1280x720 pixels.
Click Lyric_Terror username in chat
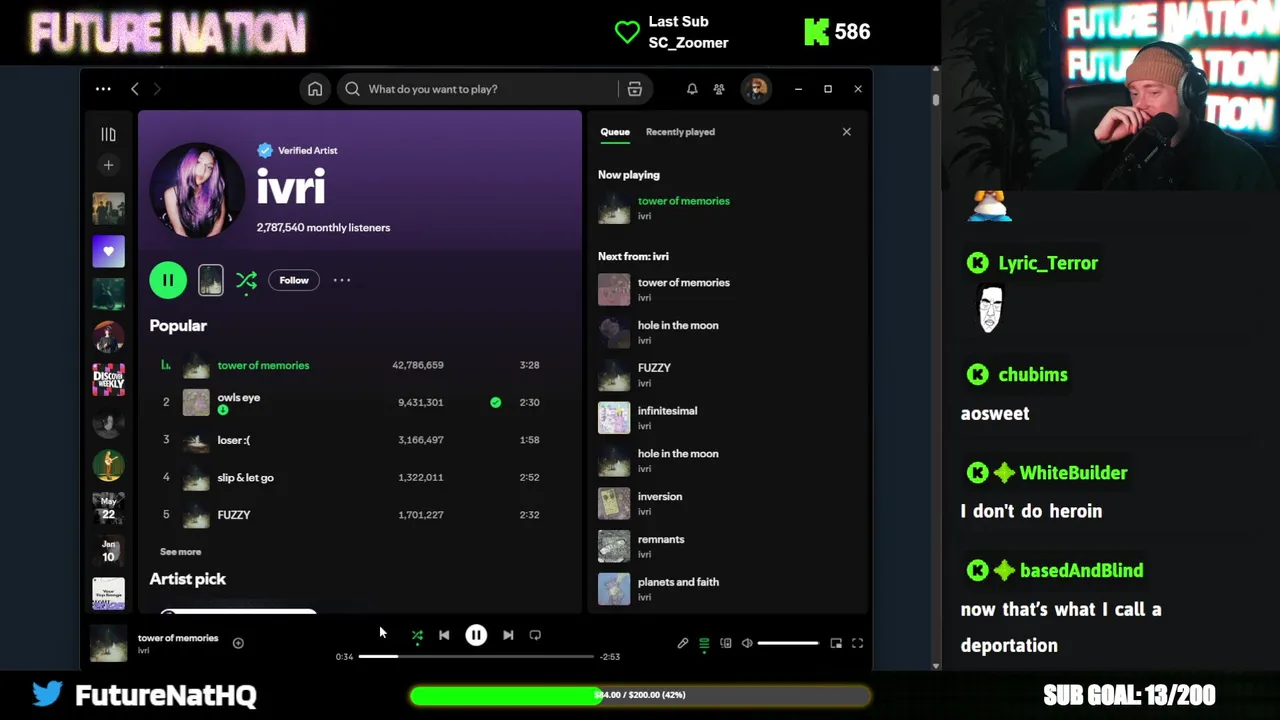pyautogui.click(x=1048, y=263)
